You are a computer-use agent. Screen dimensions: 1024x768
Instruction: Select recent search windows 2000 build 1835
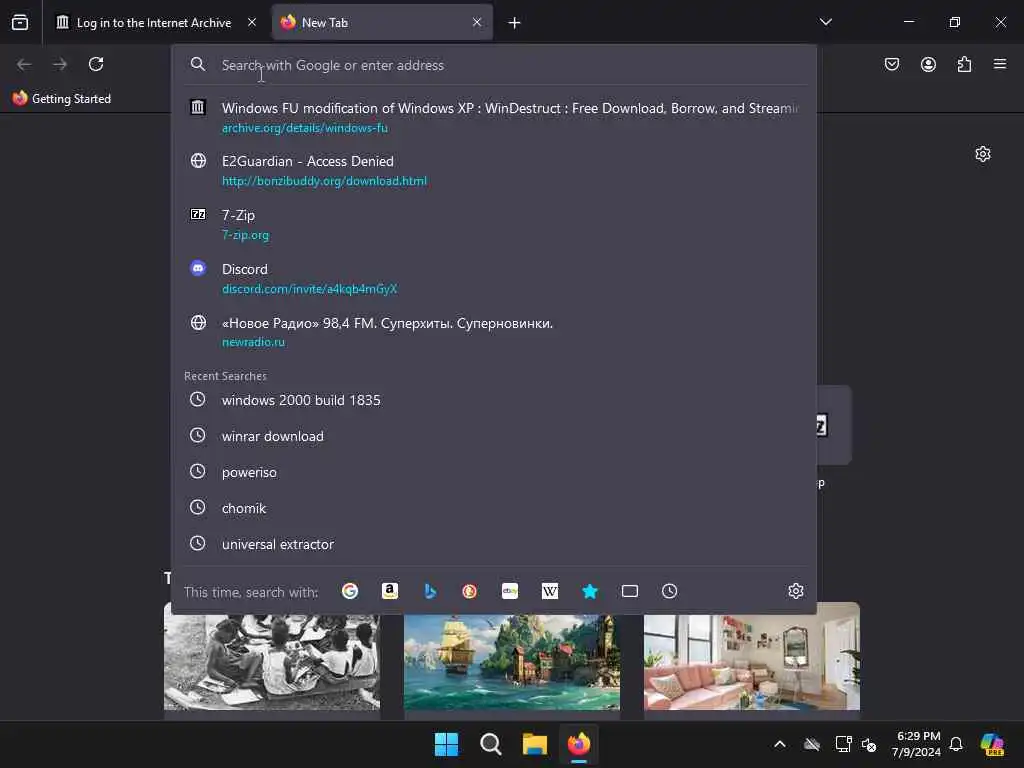point(494,400)
